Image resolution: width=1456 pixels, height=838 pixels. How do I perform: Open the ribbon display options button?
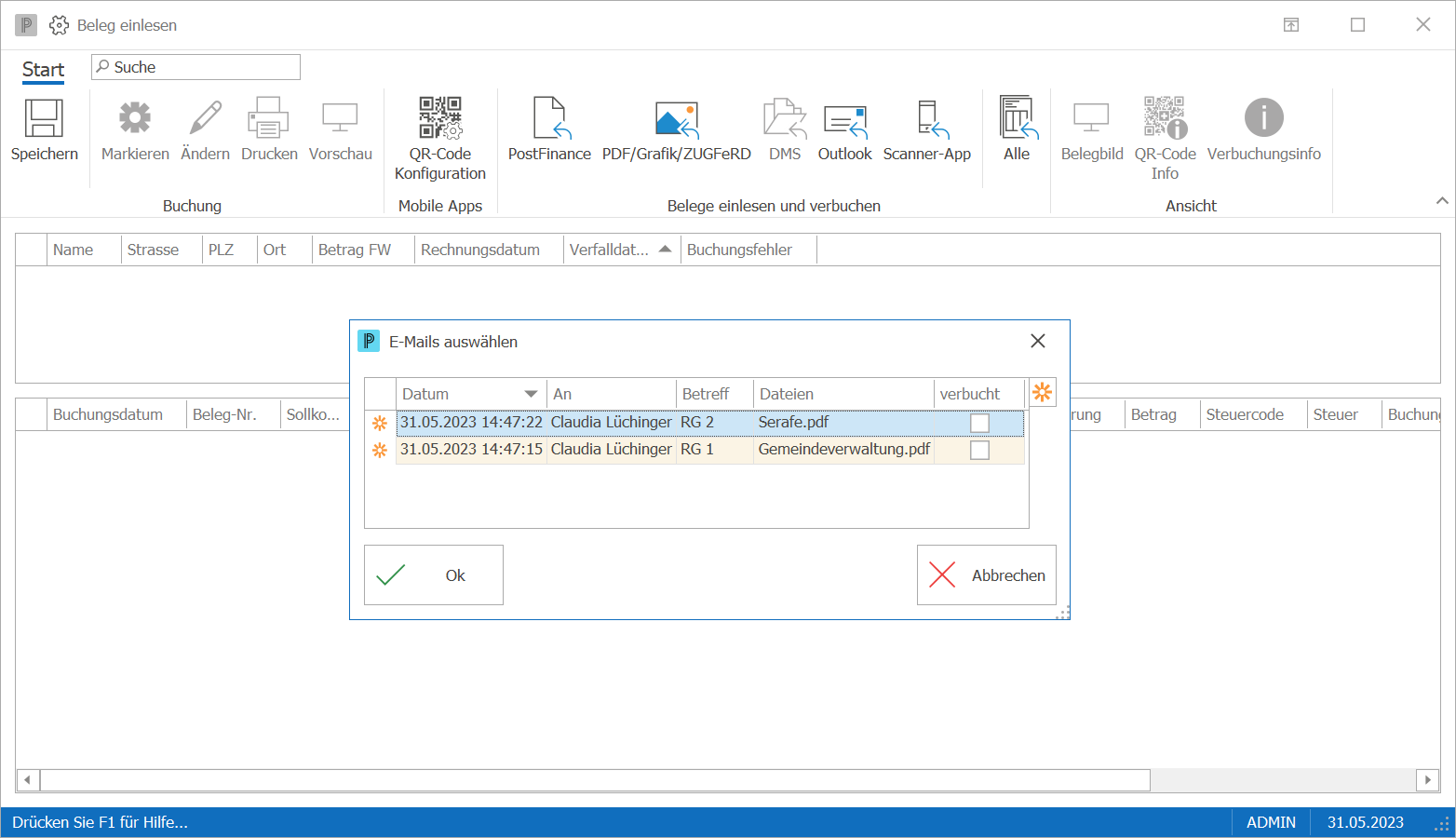click(1291, 25)
